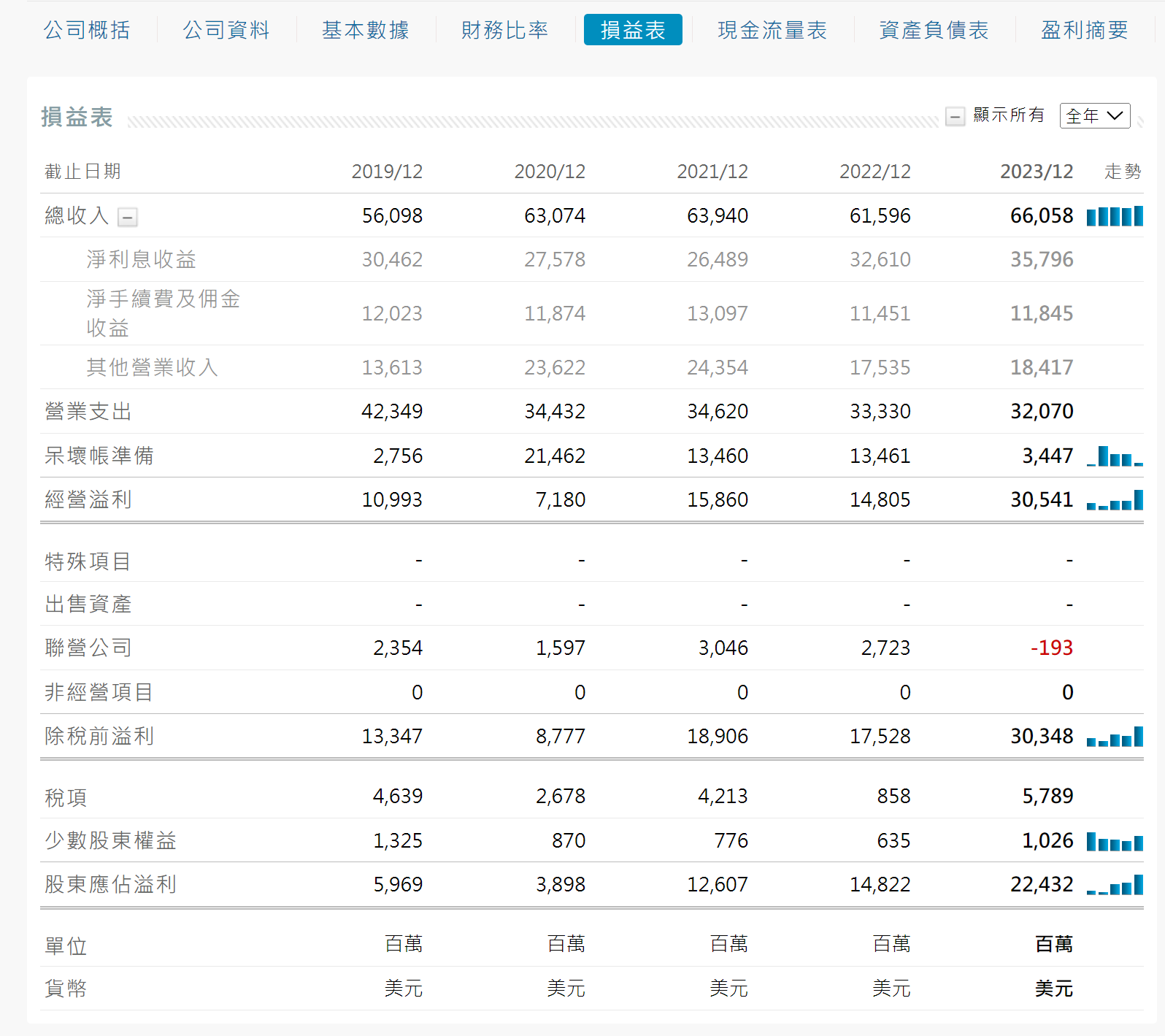The width and height of the screenshot is (1165, 1036).
Task: Open the 公司資料 tab
Action: point(226,30)
